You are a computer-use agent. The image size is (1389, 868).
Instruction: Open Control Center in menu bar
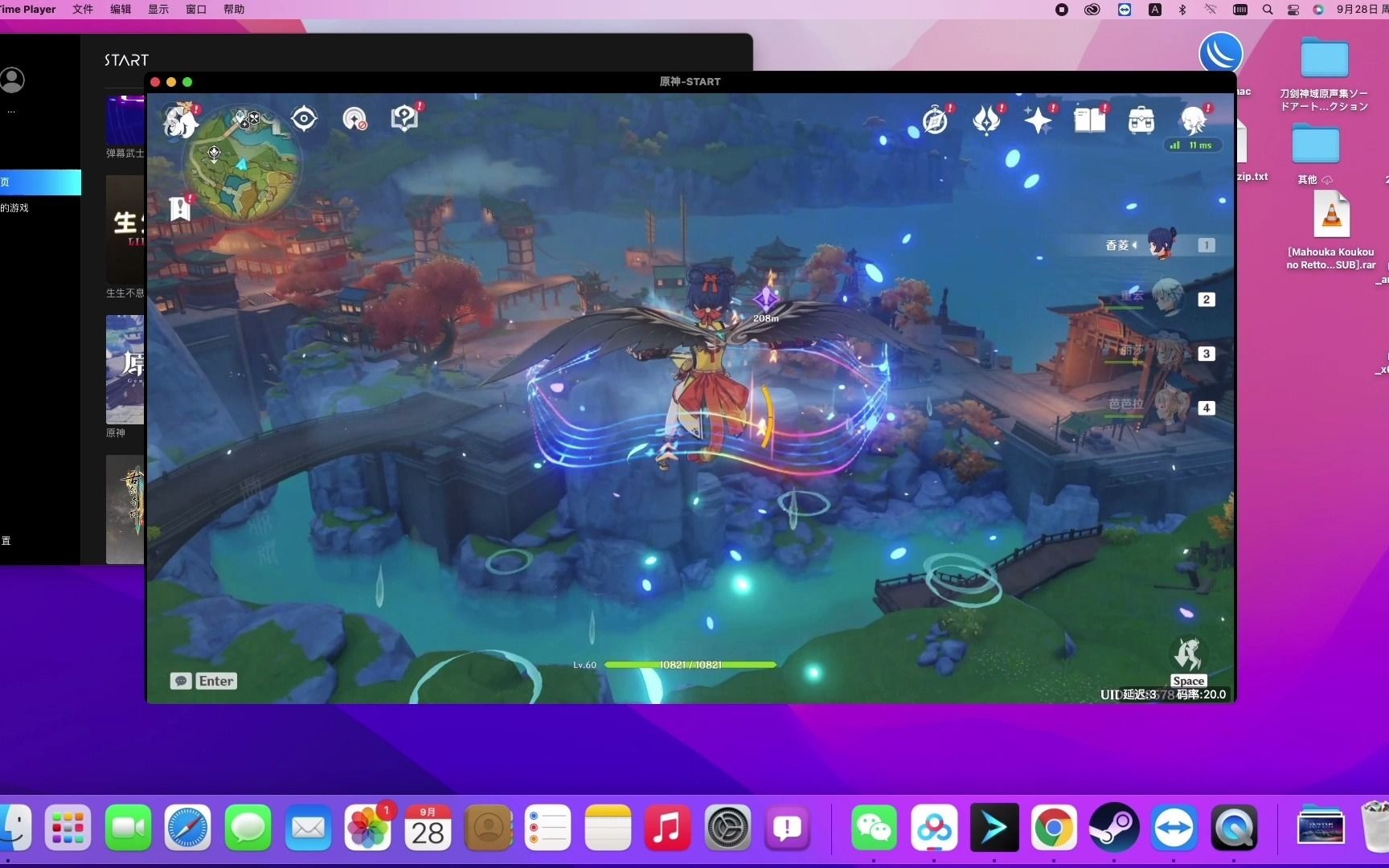pyautogui.click(x=1293, y=10)
